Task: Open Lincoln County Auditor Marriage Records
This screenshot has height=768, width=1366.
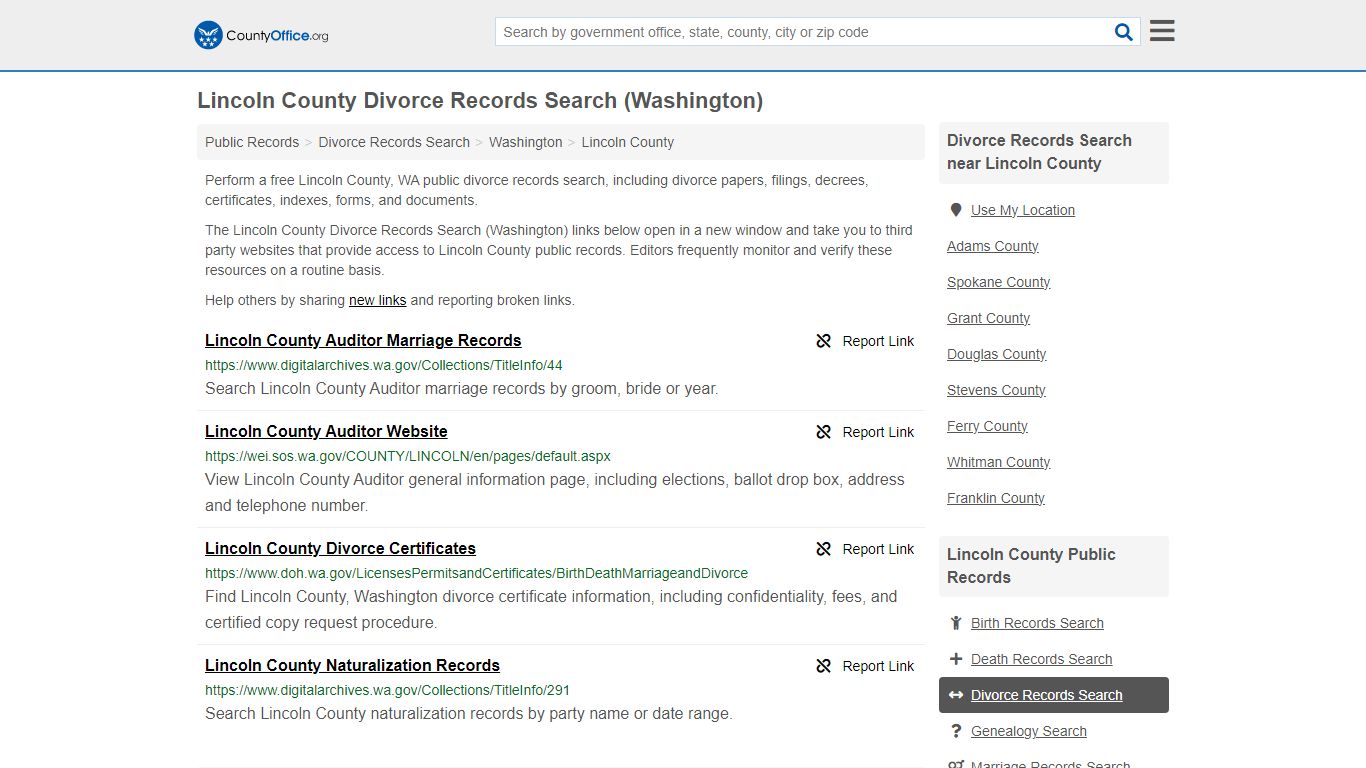Action: pos(363,340)
